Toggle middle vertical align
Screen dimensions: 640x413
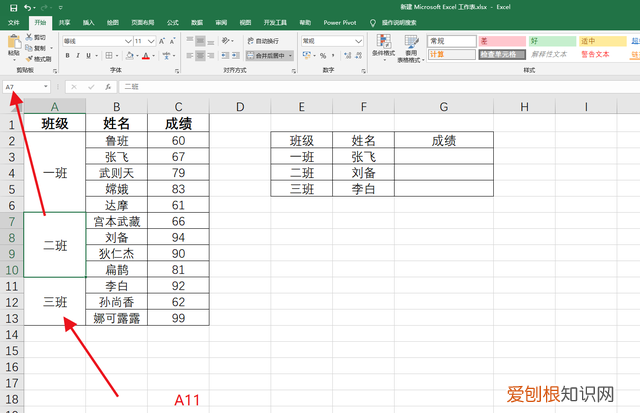click(200, 41)
